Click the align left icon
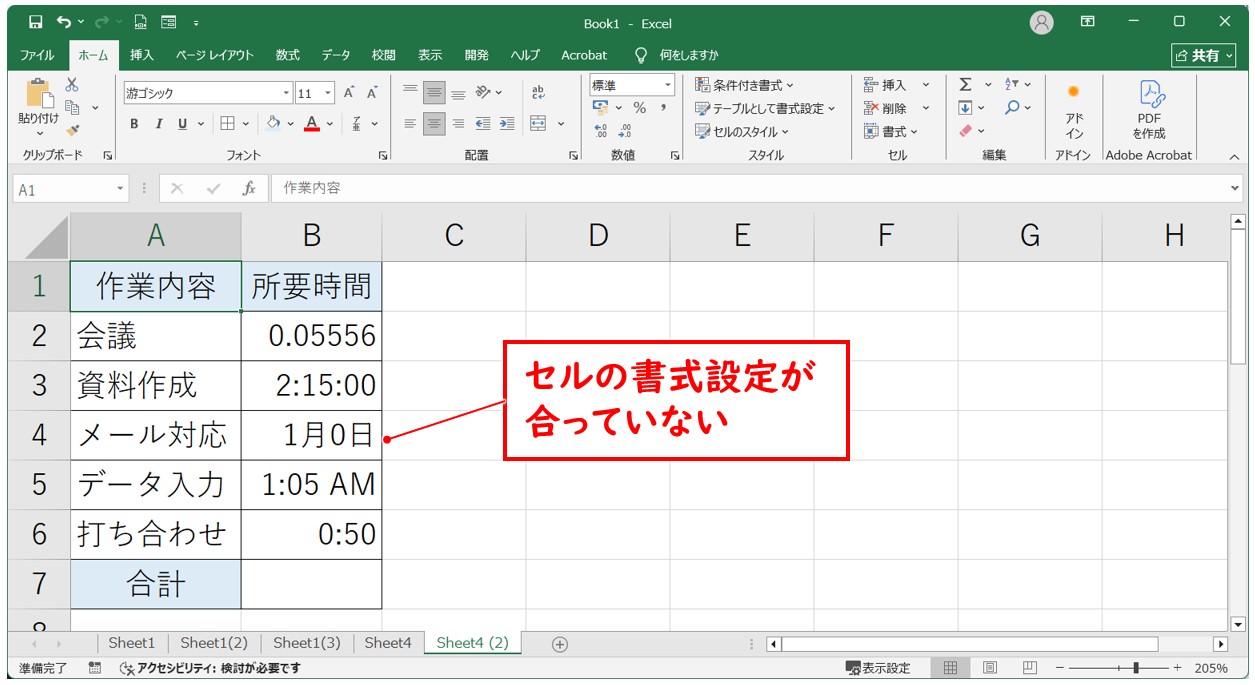Viewport: 1255px width, 685px height. coord(410,124)
